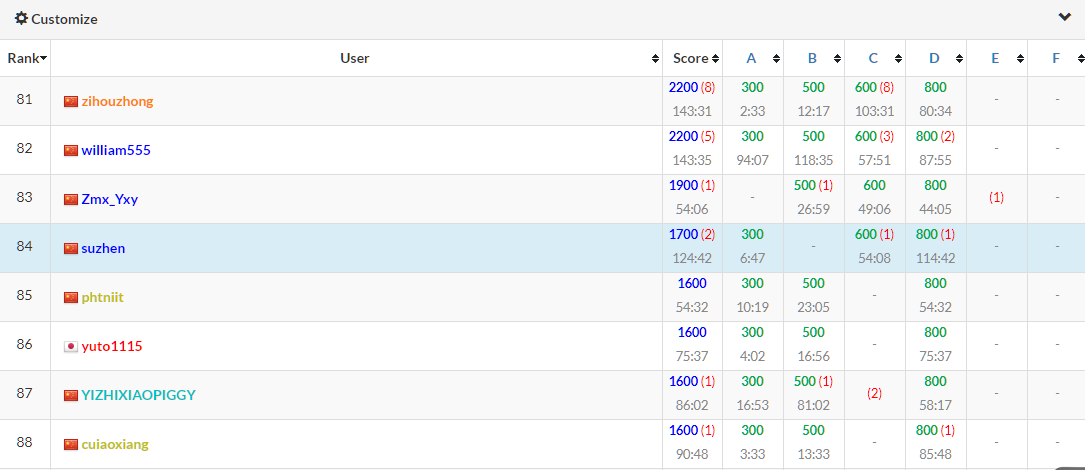Select Zmx_Yxy's score 1900 (1)

point(692,186)
